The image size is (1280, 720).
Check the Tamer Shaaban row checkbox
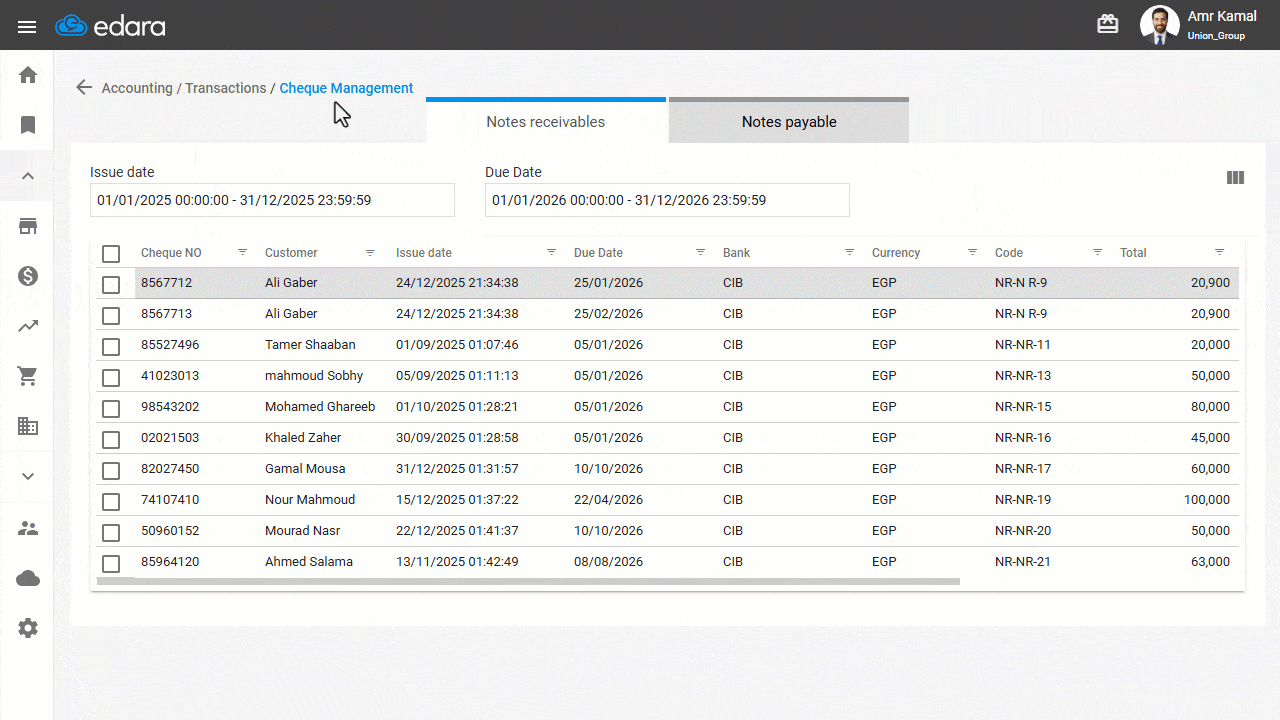111,347
